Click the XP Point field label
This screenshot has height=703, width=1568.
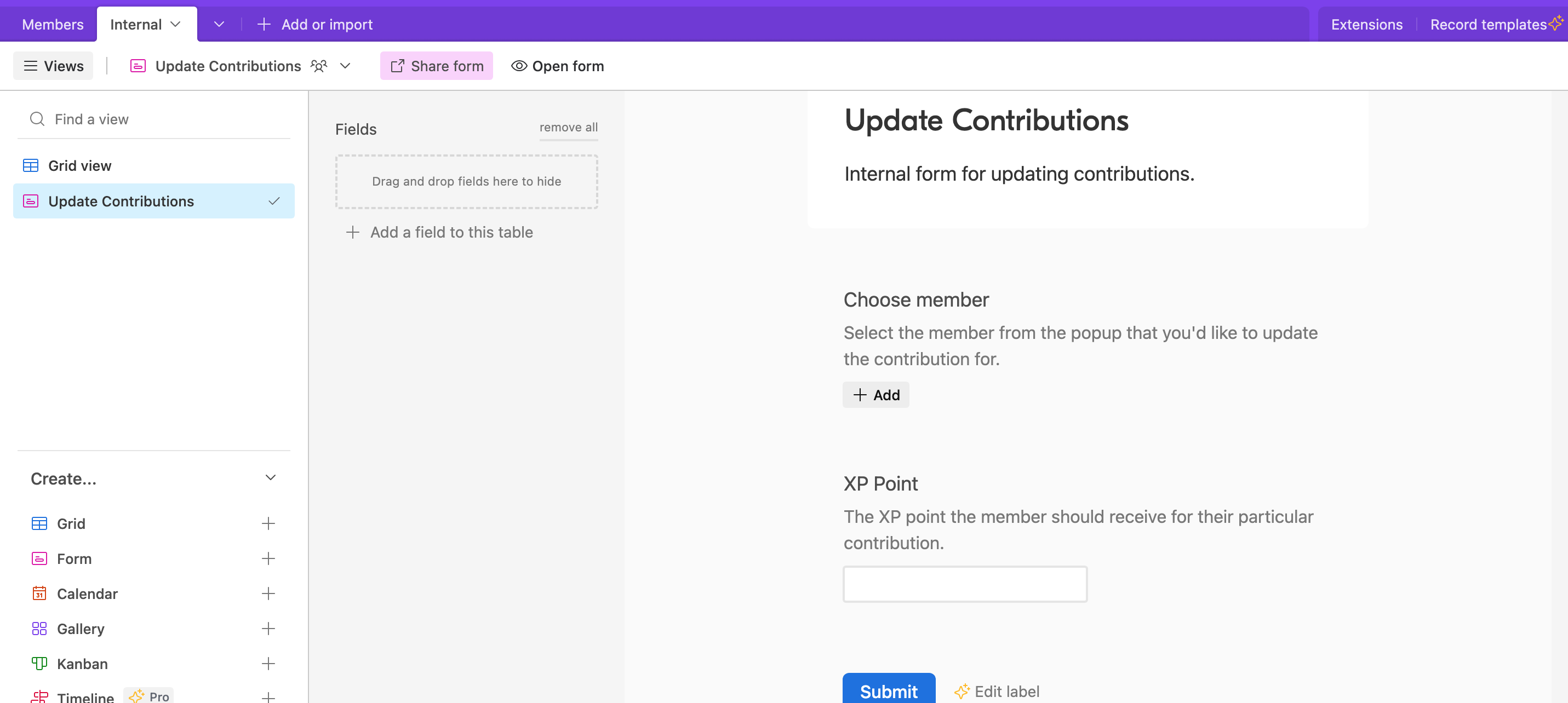[x=880, y=484]
